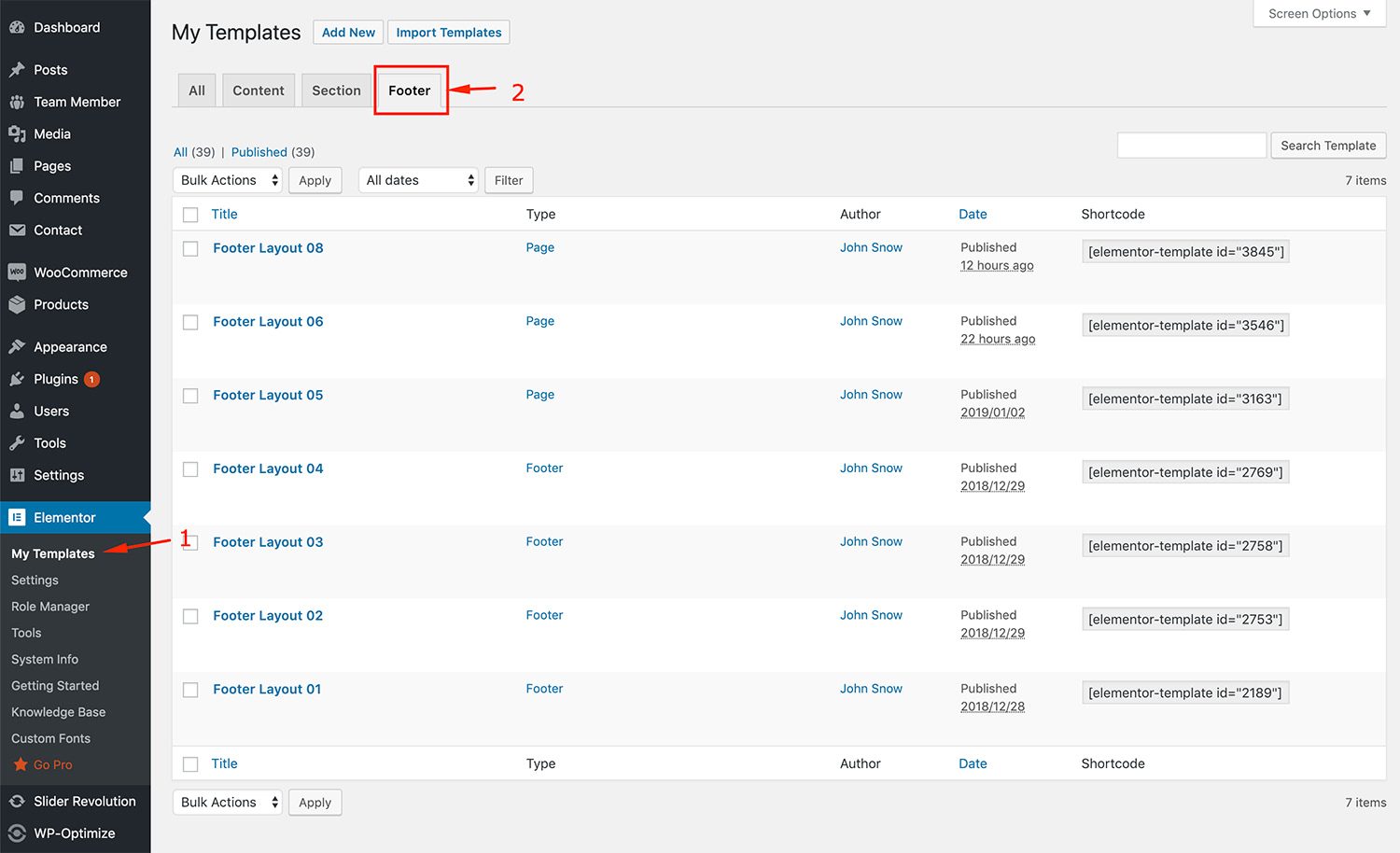Click the Comments speech bubble icon
Screen dimensions: 1400x853
point(17,198)
